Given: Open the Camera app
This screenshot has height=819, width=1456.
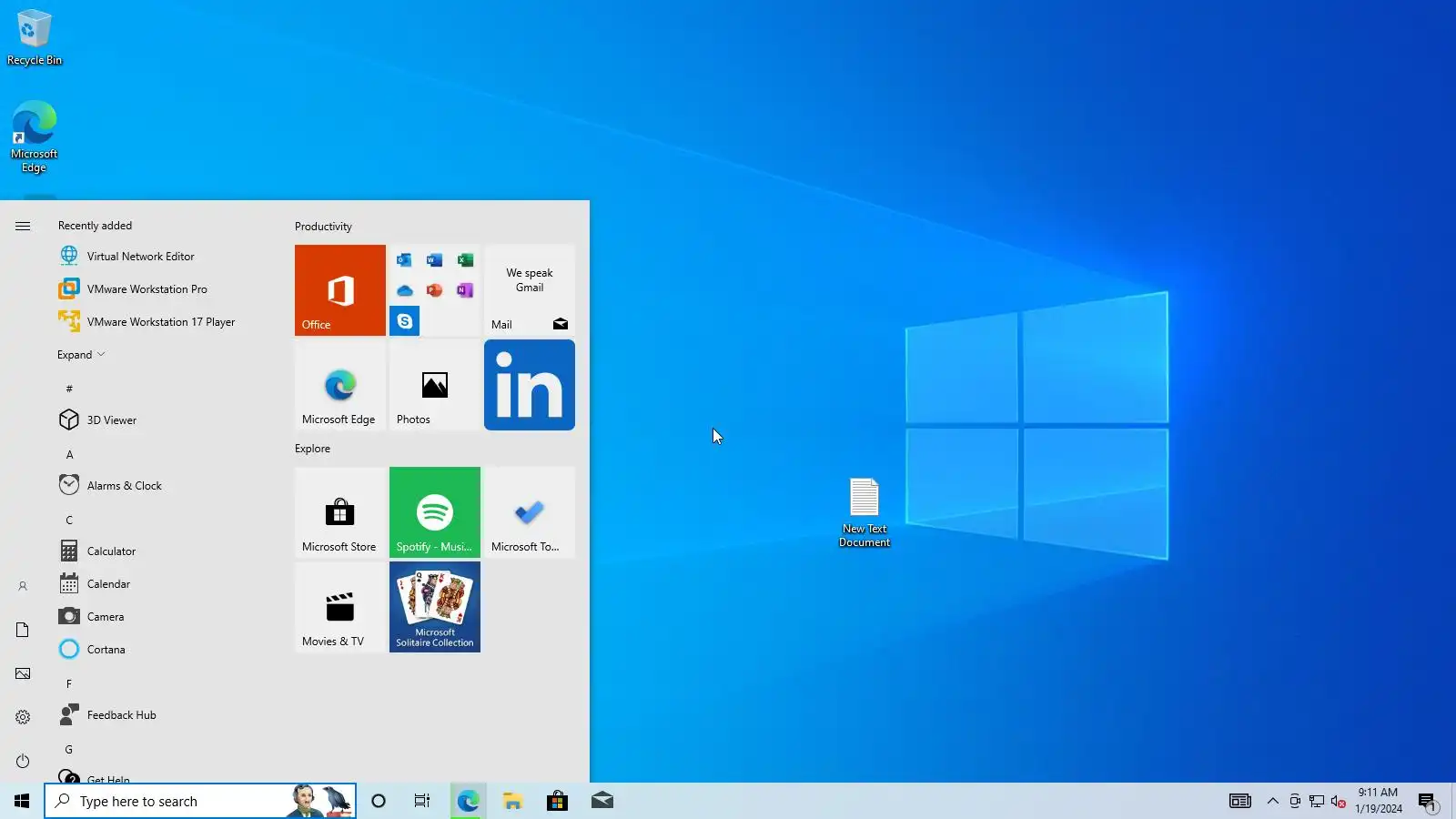Looking at the screenshot, I should 164,617.
